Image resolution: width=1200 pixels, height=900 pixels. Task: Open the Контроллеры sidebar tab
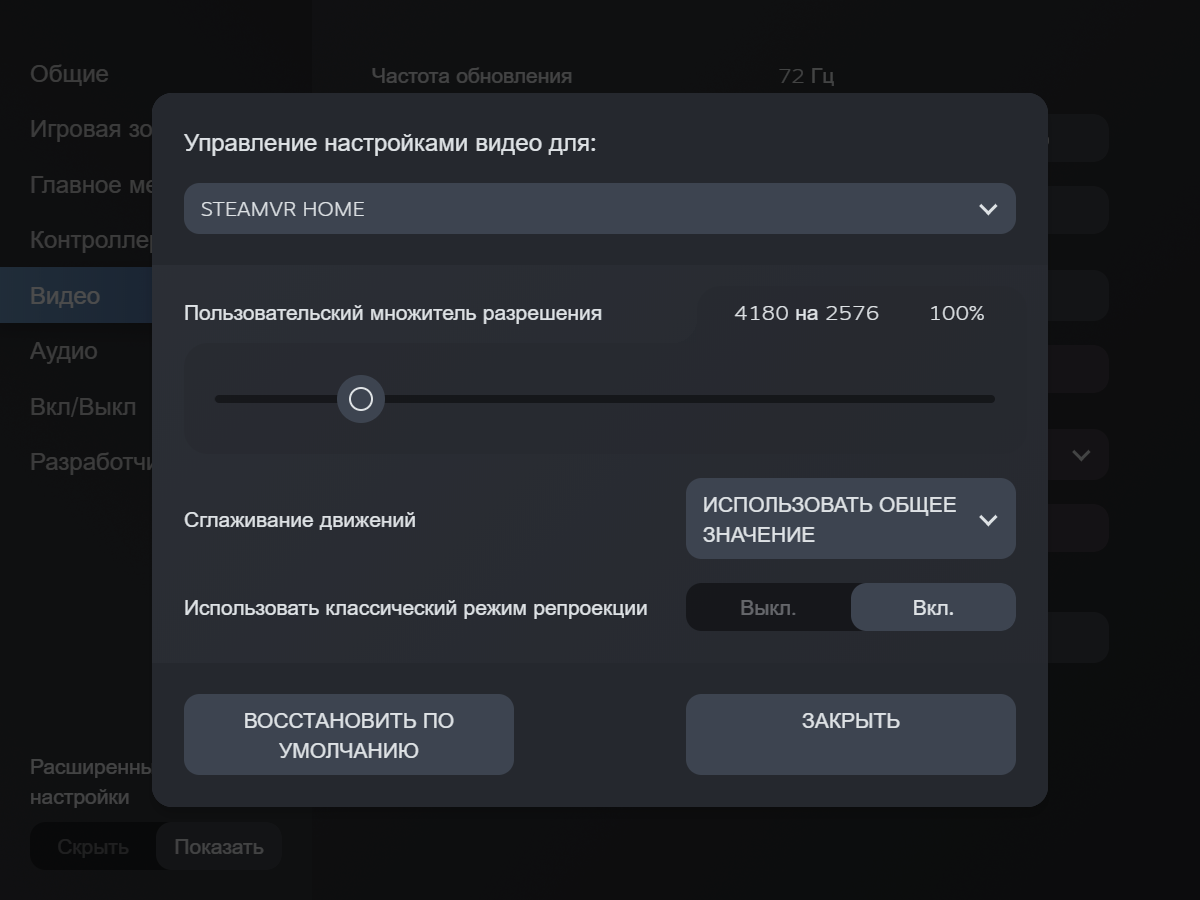pos(90,240)
